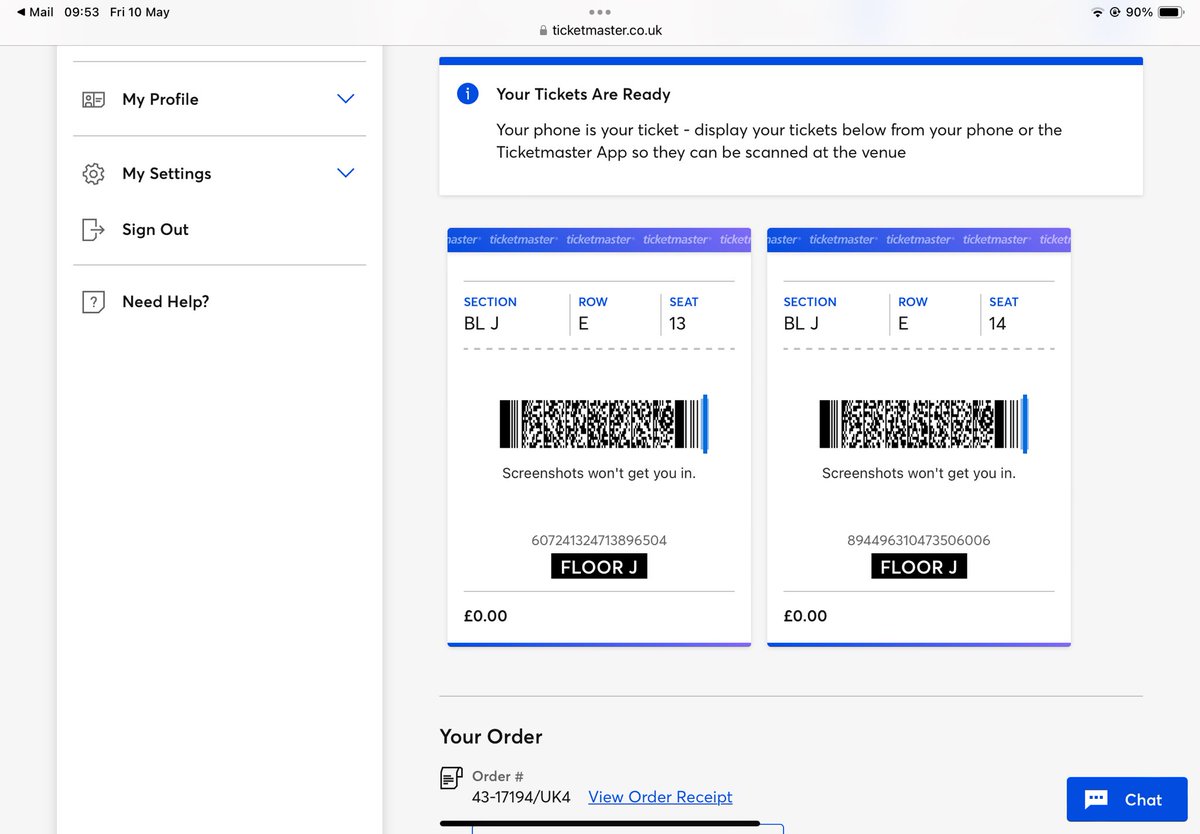Expand the My Settings chevron
1200x834 pixels.
click(x=346, y=173)
